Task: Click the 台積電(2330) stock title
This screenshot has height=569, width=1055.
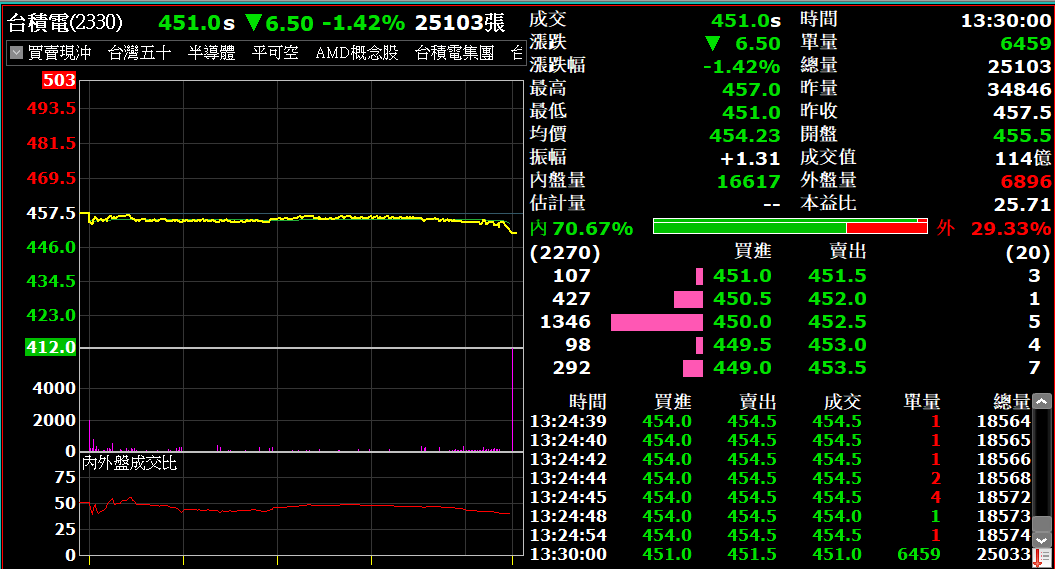Action: point(65,23)
